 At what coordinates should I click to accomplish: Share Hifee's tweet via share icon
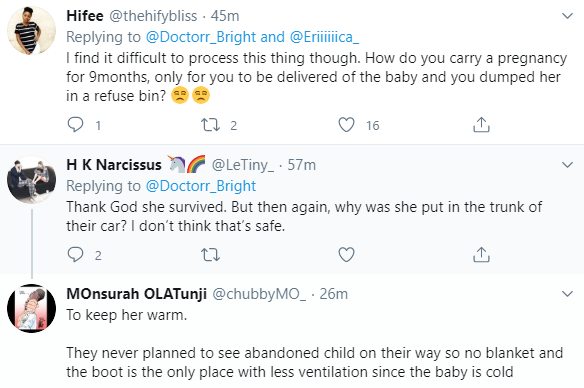481,125
